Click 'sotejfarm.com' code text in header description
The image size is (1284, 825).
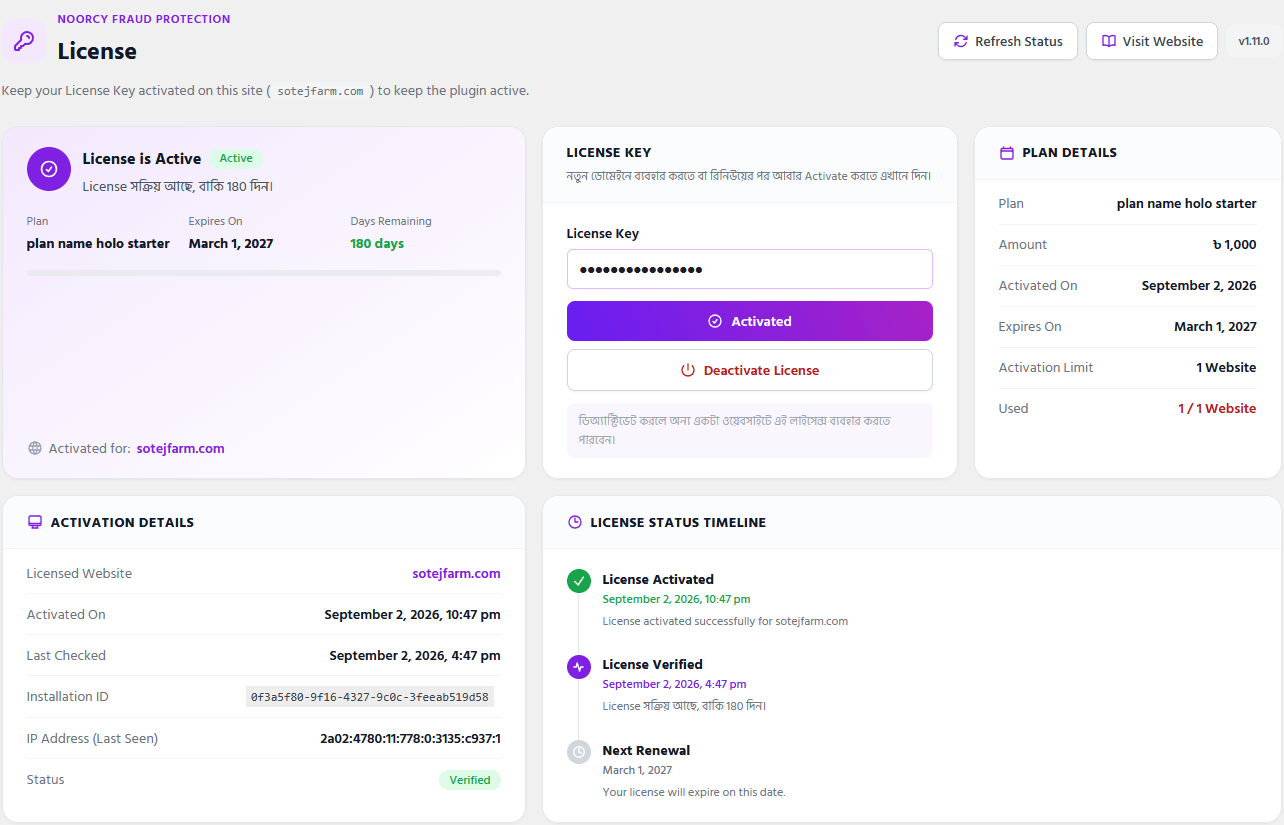pos(320,91)
